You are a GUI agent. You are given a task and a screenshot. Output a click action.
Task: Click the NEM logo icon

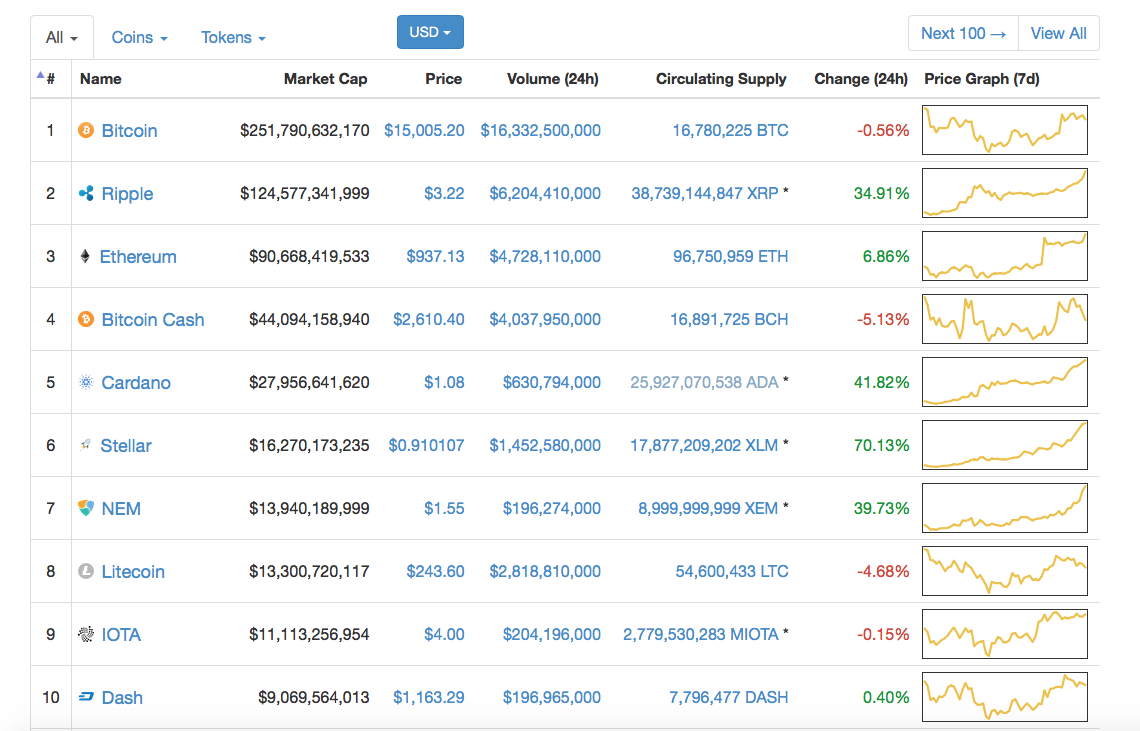coord(85,508)
